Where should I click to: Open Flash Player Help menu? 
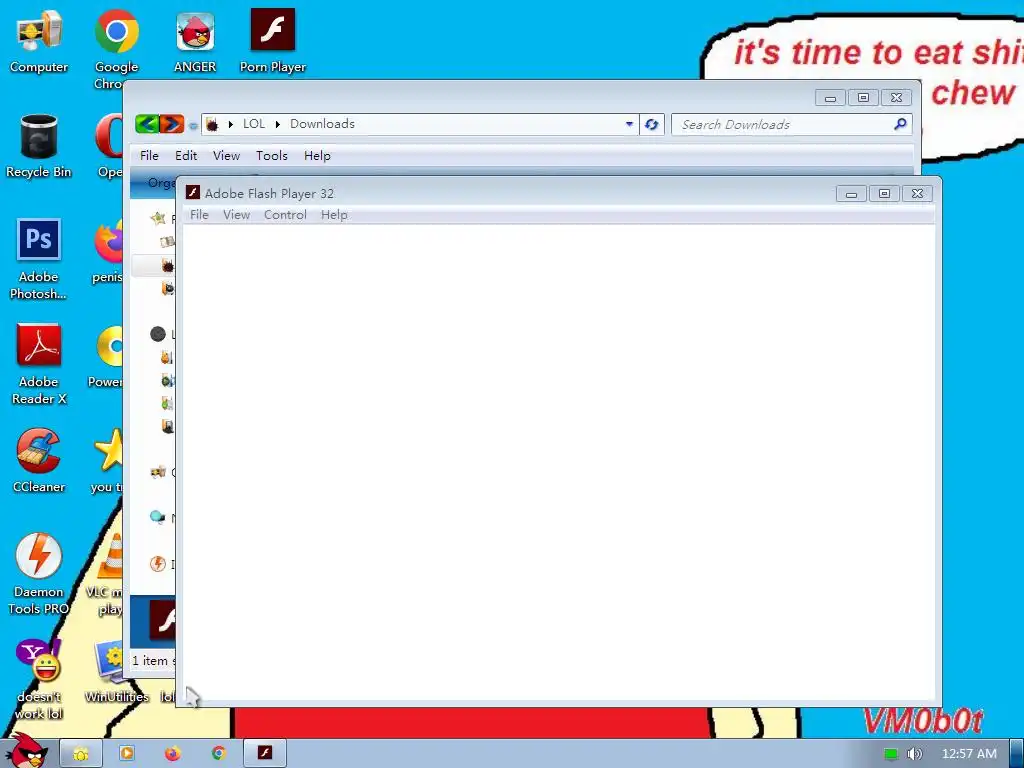tap(334, 215)
